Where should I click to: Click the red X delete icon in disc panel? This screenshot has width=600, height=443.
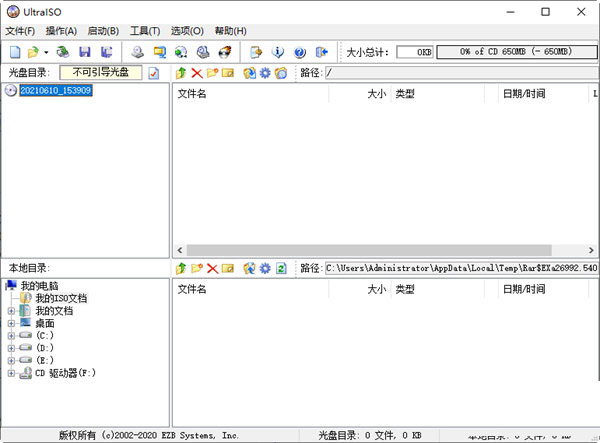[x=196, y=73]
